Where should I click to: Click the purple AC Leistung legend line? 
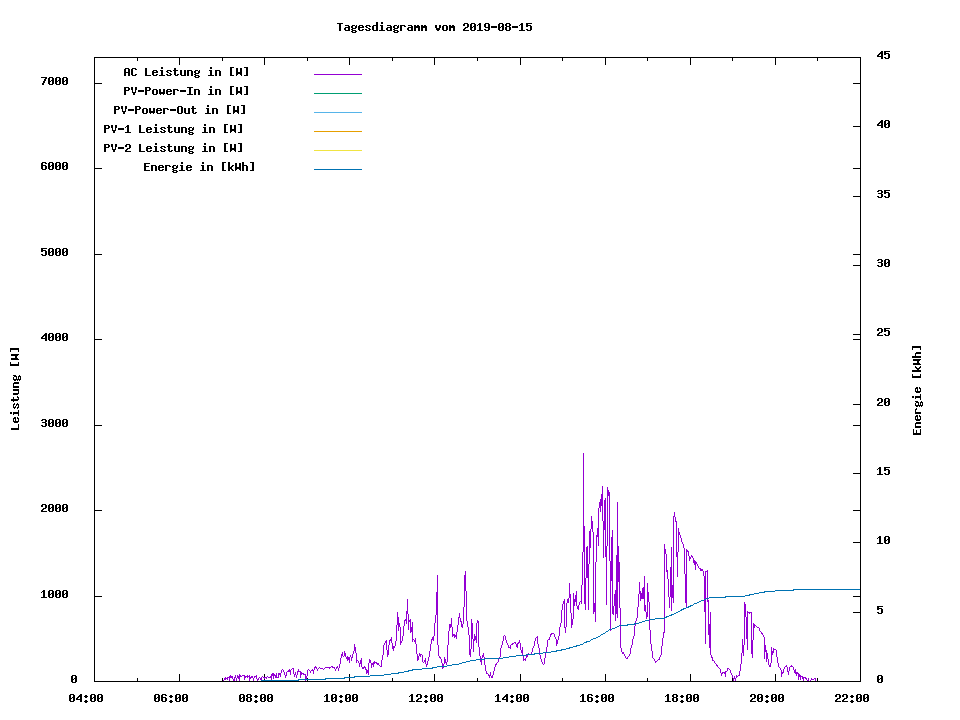[x=337, y=74]
